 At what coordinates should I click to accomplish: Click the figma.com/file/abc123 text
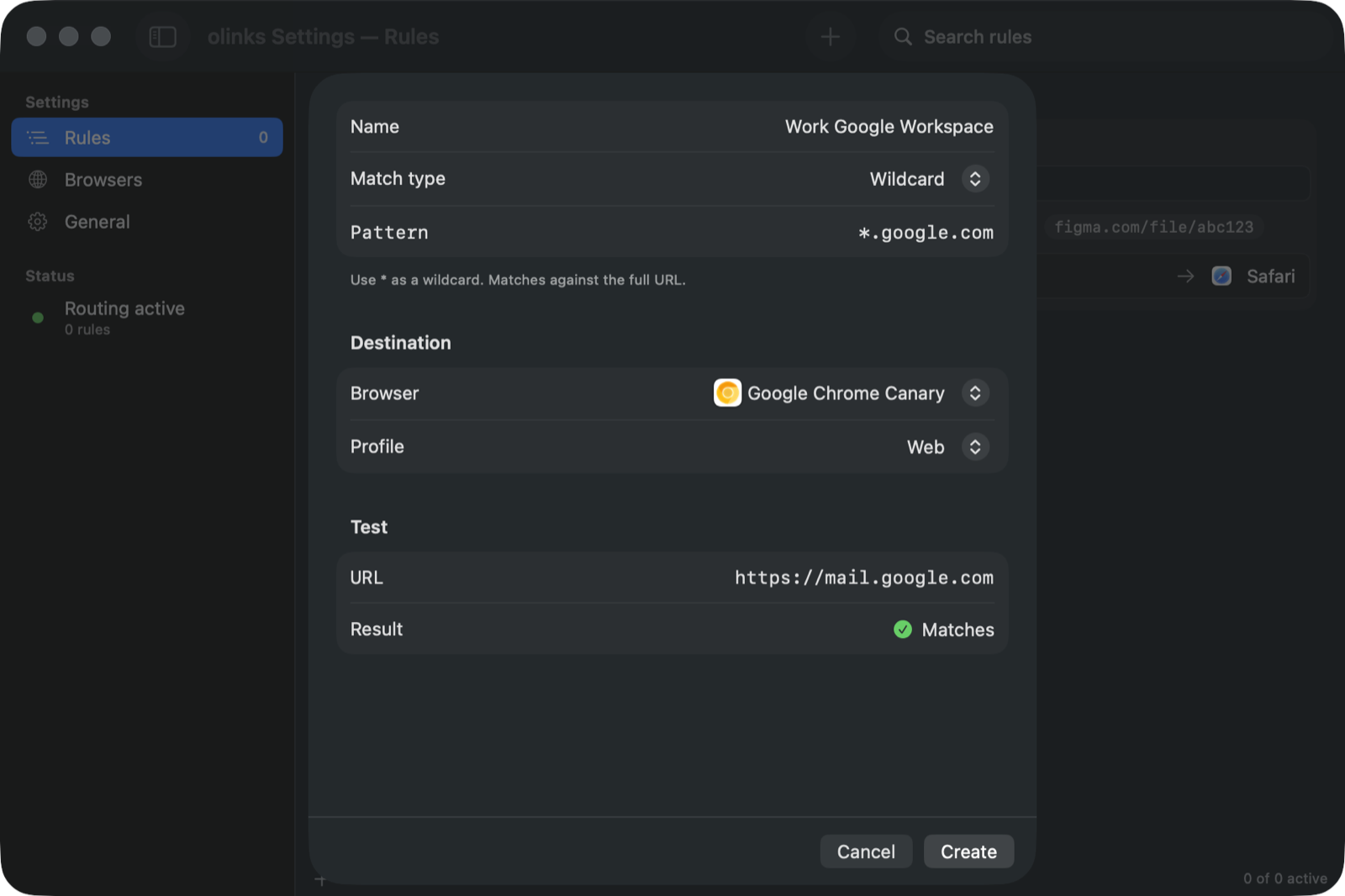pos(1153,227)
